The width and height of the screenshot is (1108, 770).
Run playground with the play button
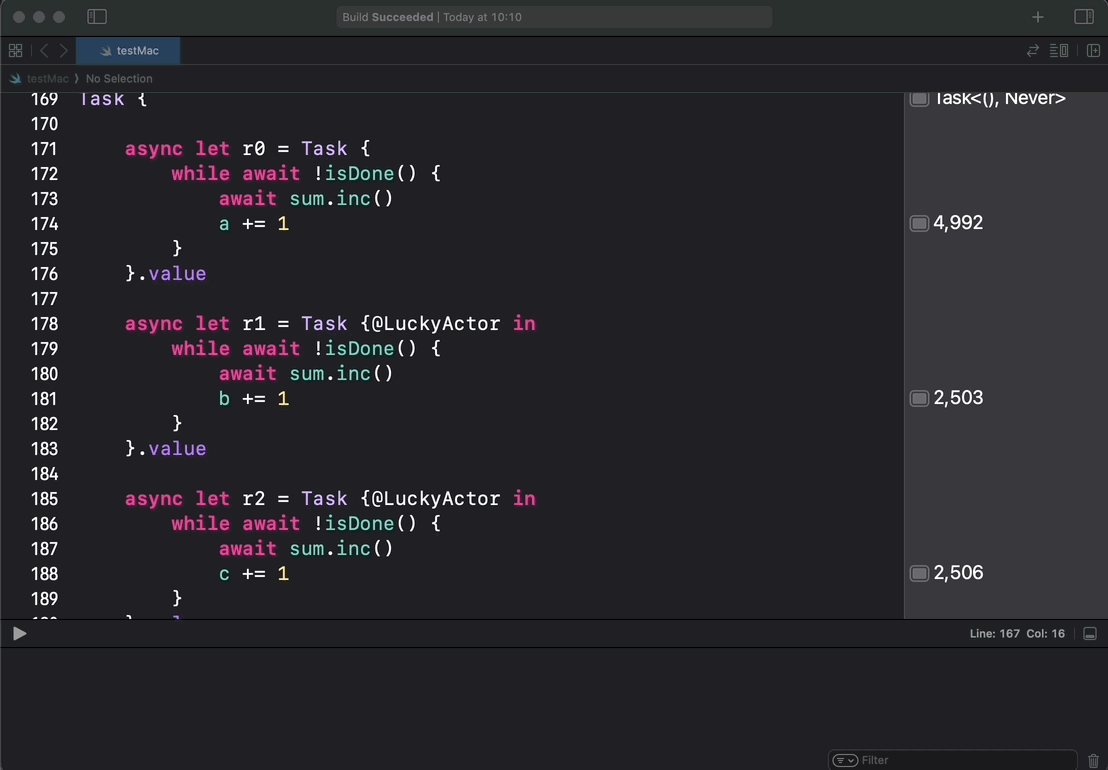pos(19,634)
